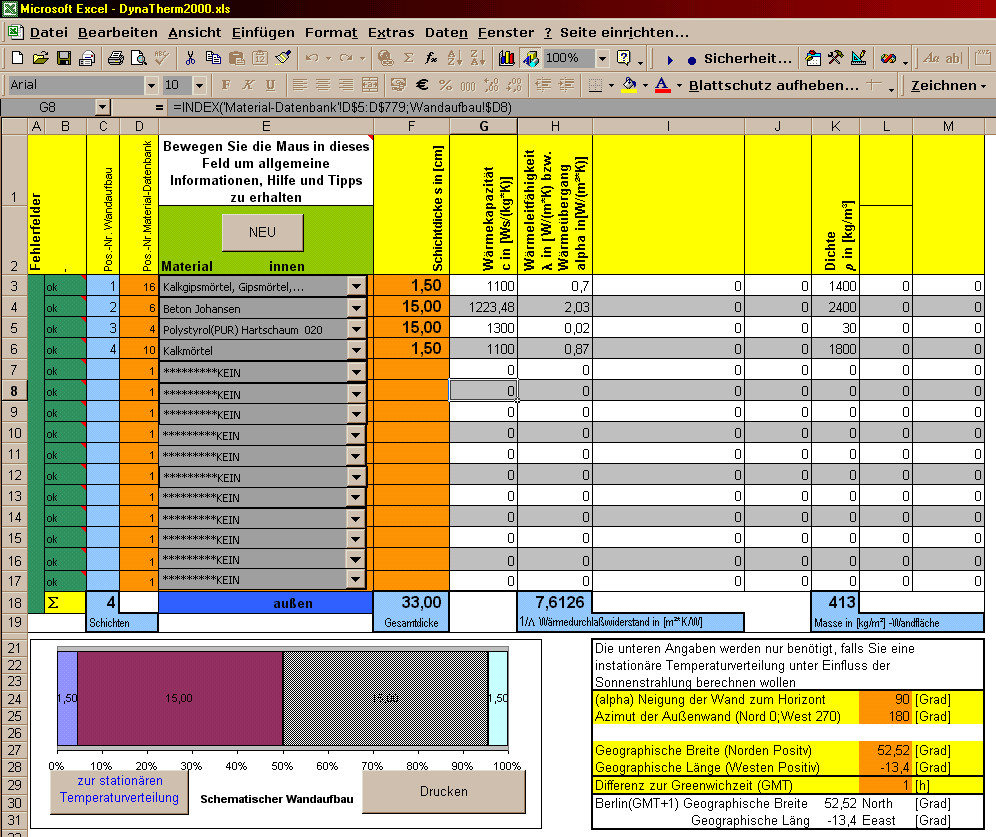996x837 pixels.
Task: Toggle Italic formatting with the K button
Action: [248, 85]
